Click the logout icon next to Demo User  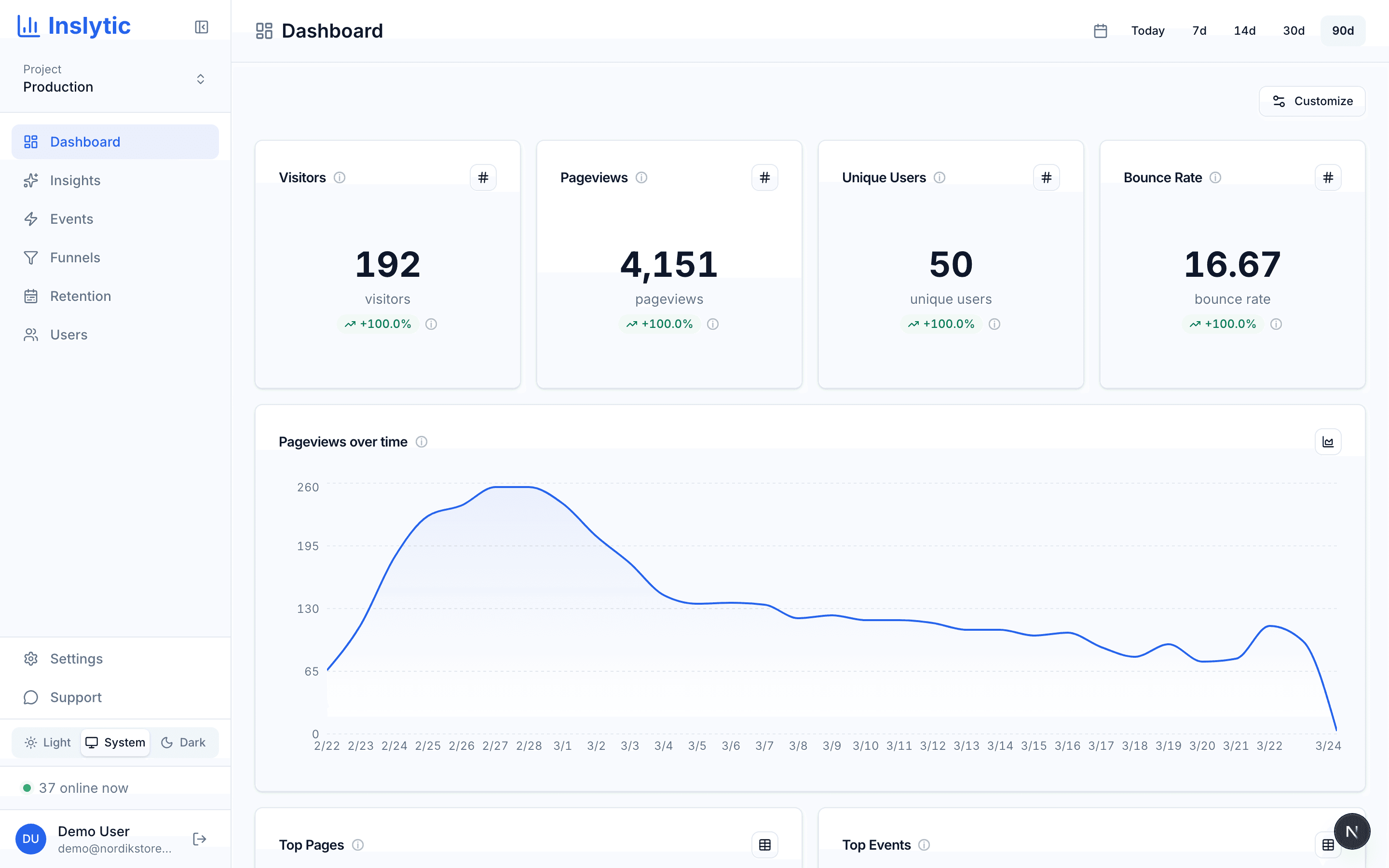click(199, 839)
